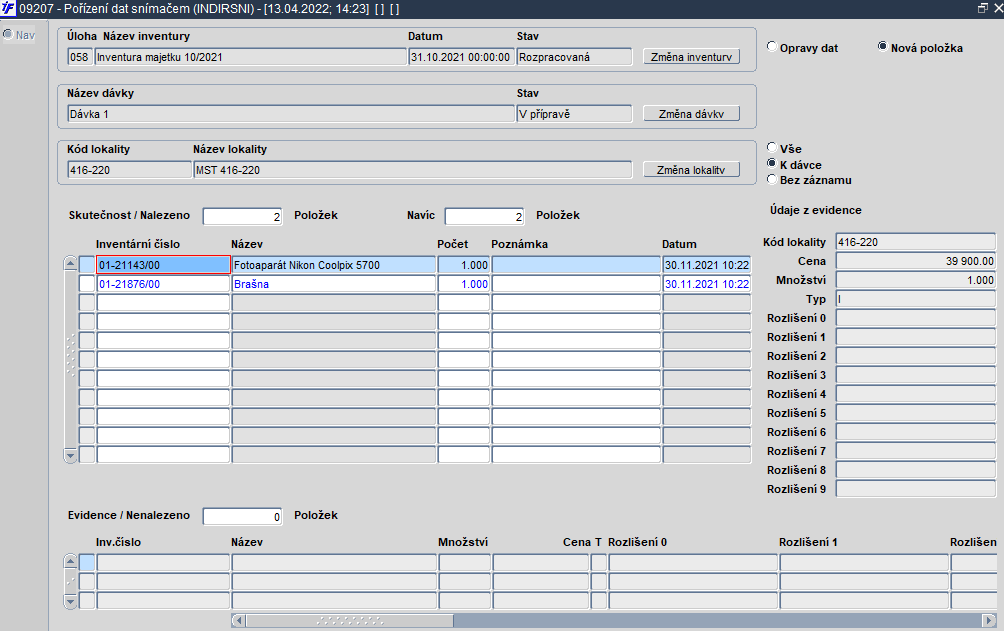The height and width of the screenshot is (631, 1004).
Task: Click the horizontal scrollbar left arrow
Action: click(238, 620)
